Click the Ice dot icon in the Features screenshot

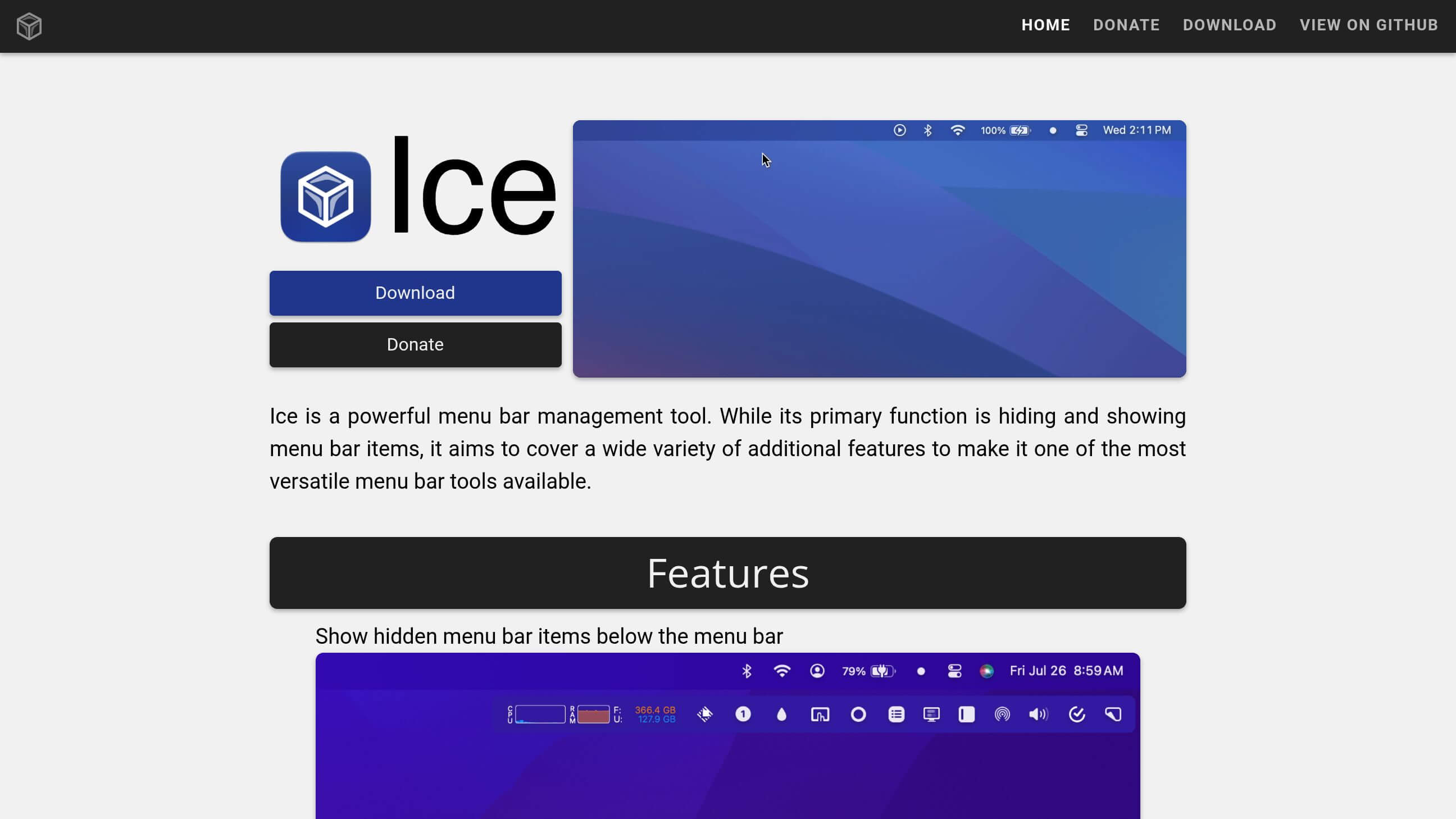(x=921, y=671)
